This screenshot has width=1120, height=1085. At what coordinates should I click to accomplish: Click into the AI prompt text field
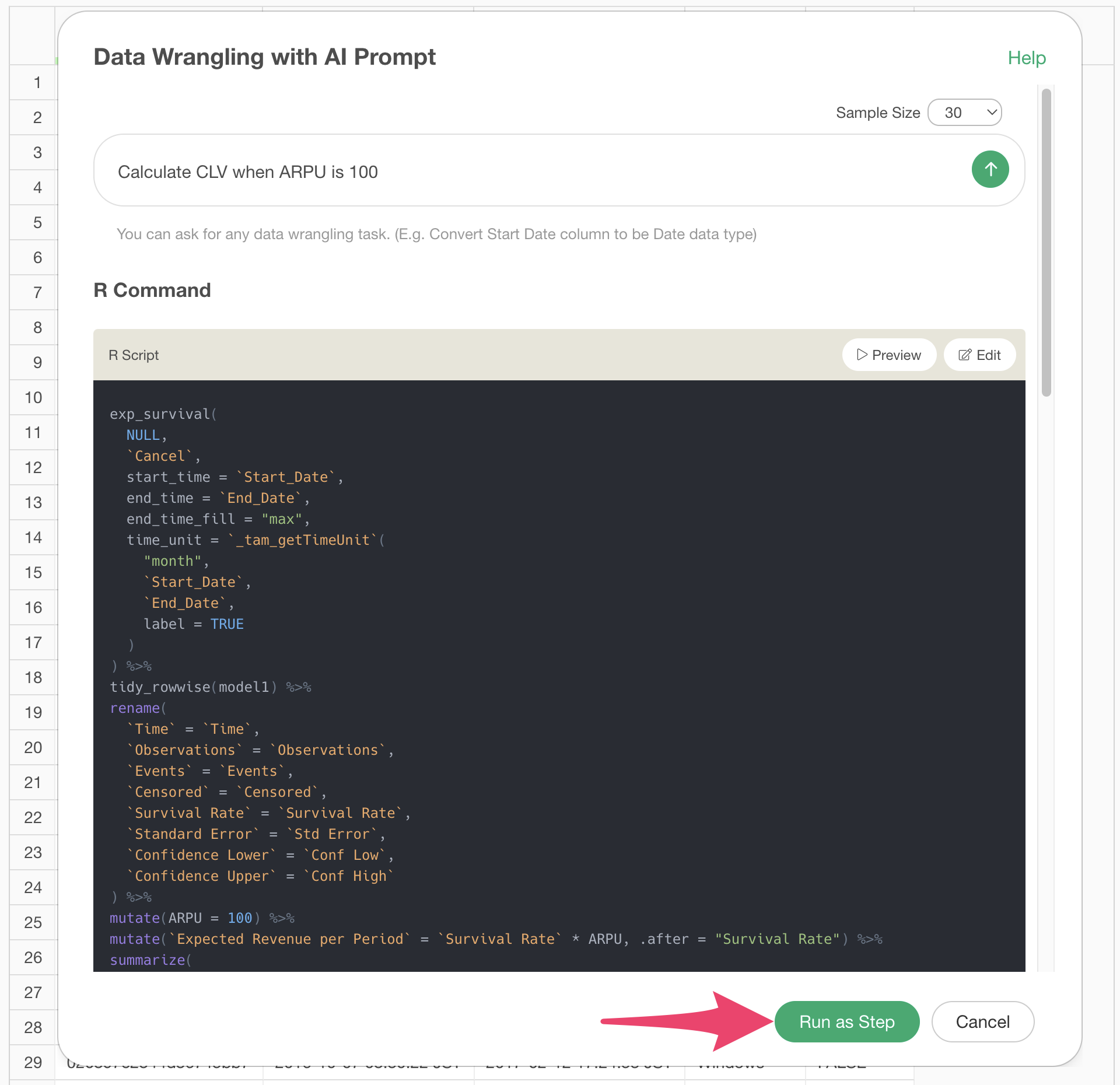pos(525,171)
